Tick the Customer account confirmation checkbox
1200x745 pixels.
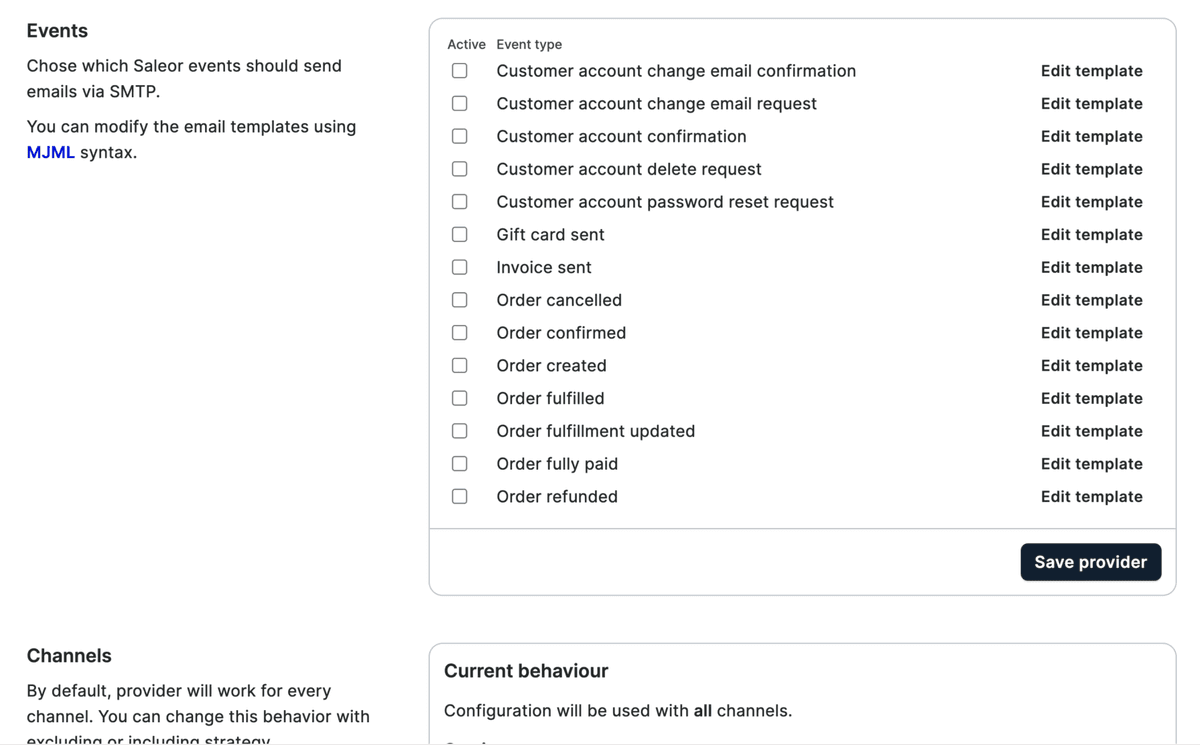click(x=459, y=136)
